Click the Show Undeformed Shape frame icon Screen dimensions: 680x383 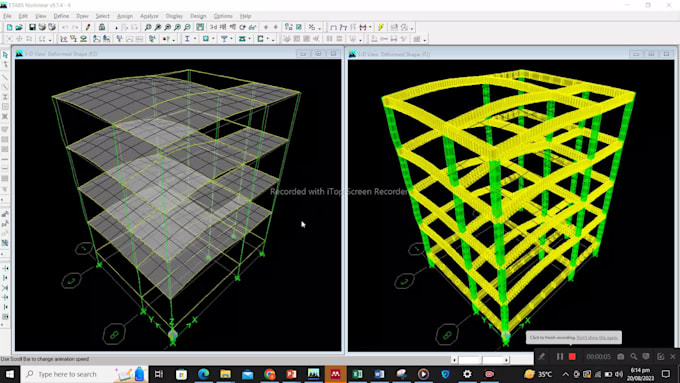click(x=333, y=27)
